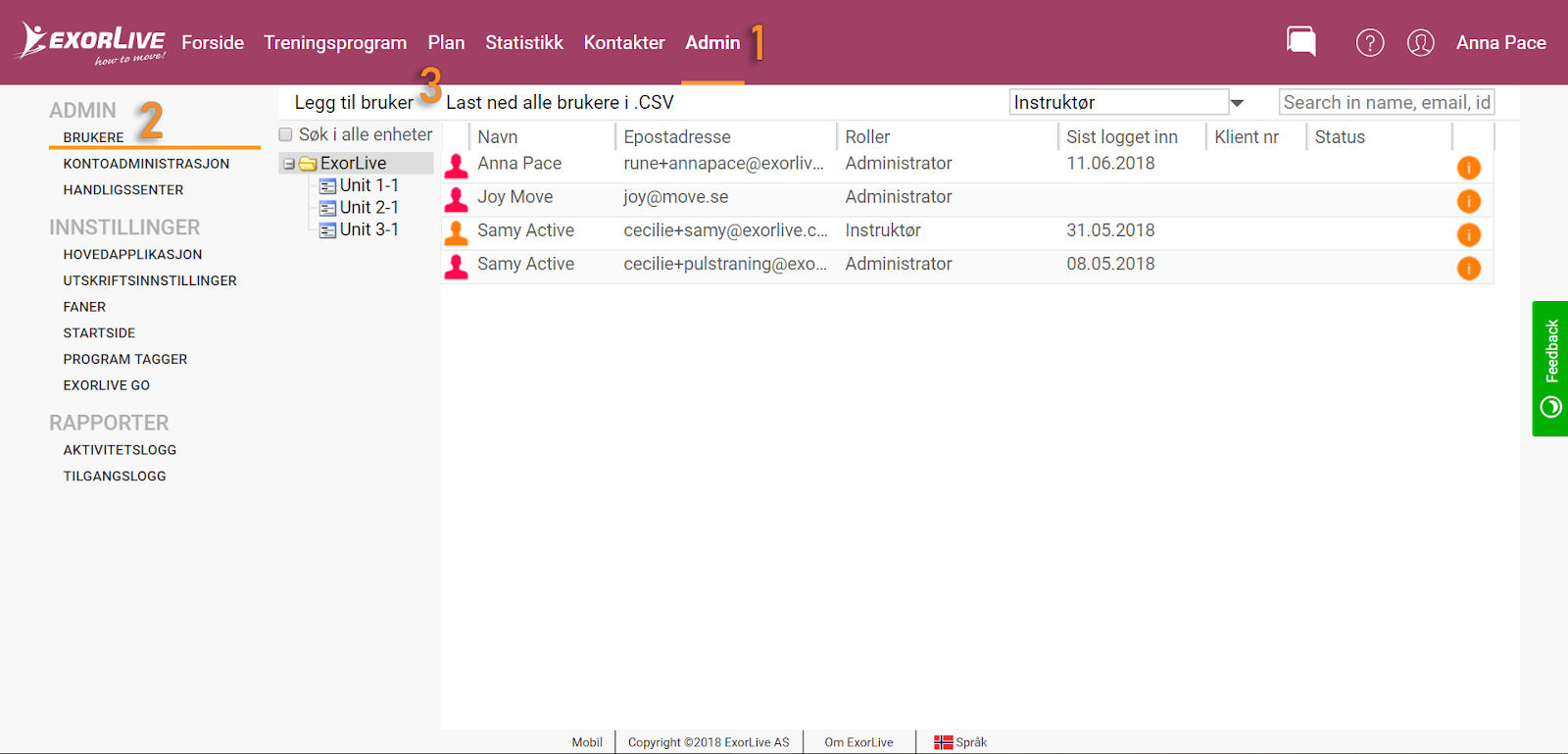This screenshot has width=1568, height=754.
Task: Open info icon for Samy Active instructor row
Action: tap(1469, 234)
